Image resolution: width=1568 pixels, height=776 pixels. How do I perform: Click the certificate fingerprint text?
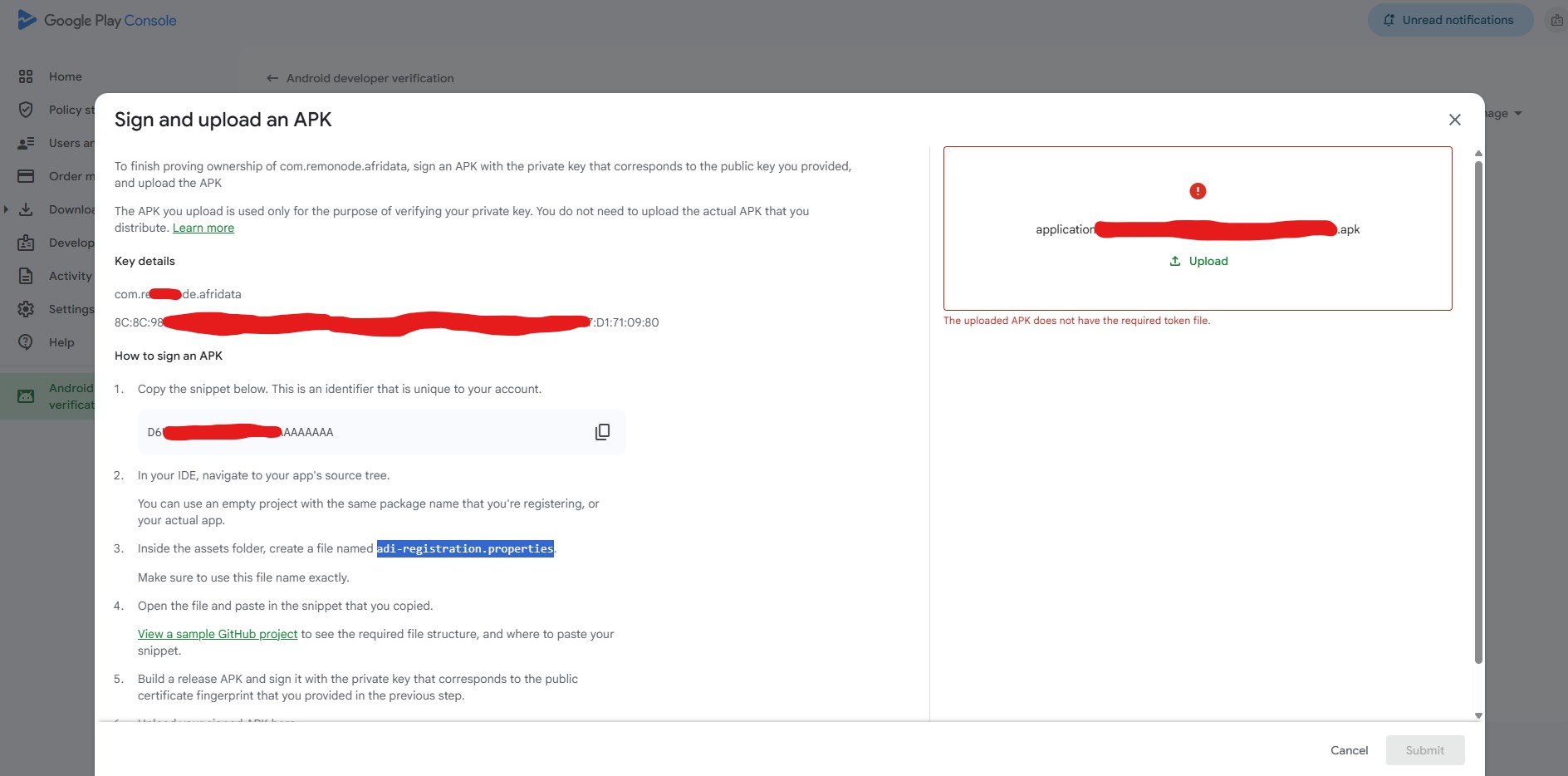coord(386,322)
